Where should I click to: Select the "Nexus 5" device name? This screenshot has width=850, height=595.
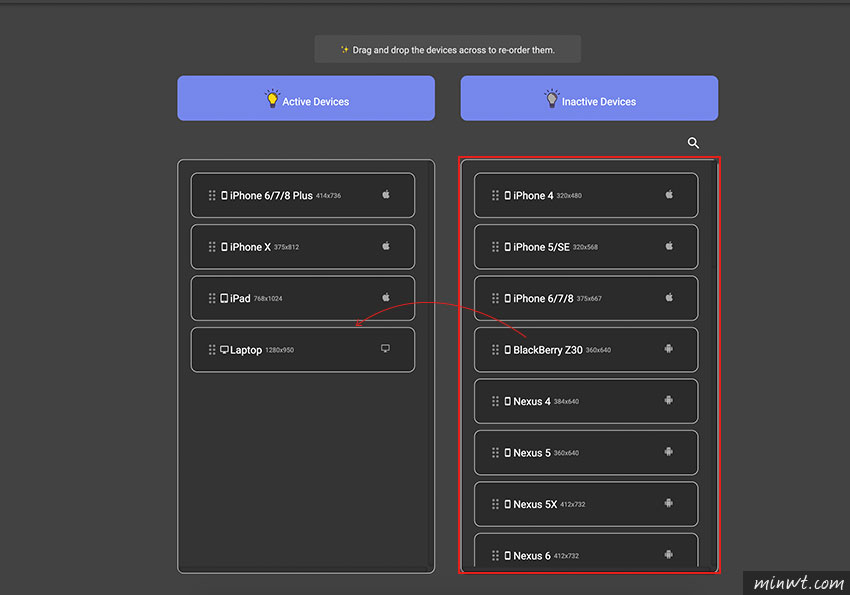532,453
